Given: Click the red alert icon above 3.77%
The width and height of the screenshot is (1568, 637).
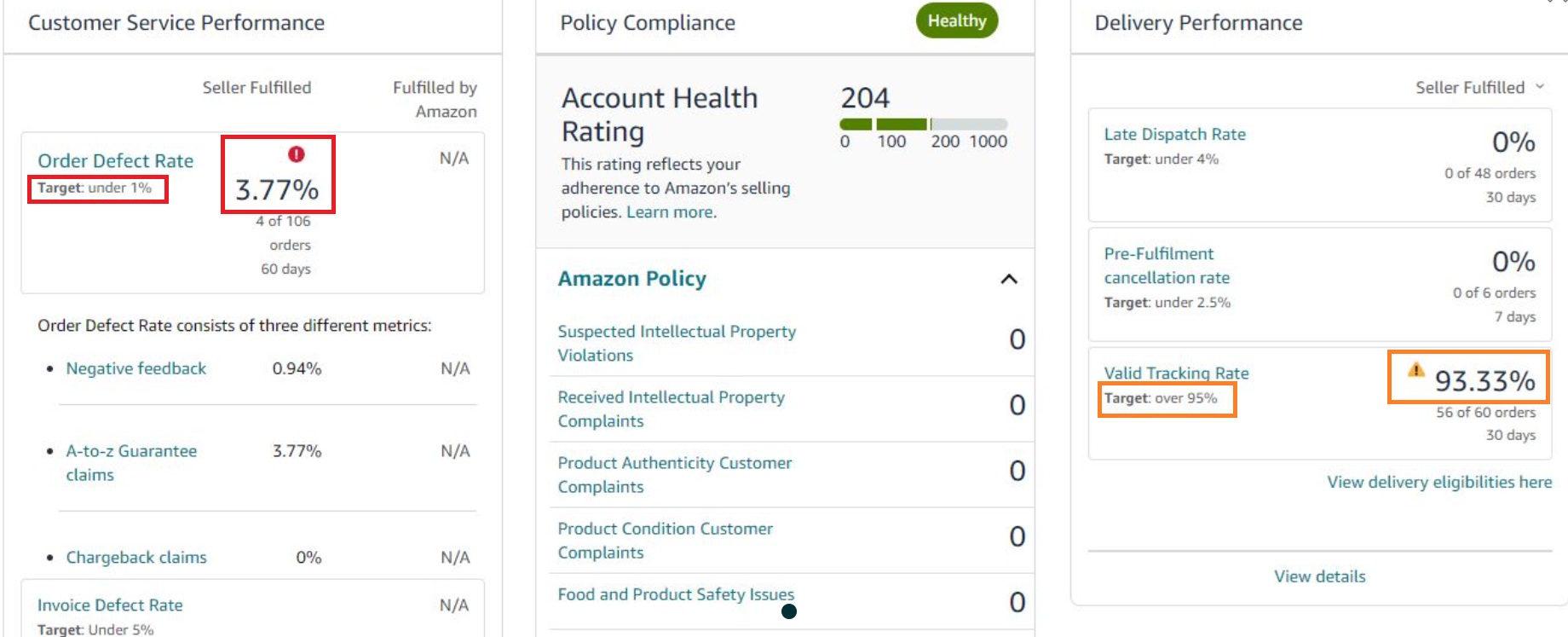Looking at the screenshot, I should click(x=296, y=154).
